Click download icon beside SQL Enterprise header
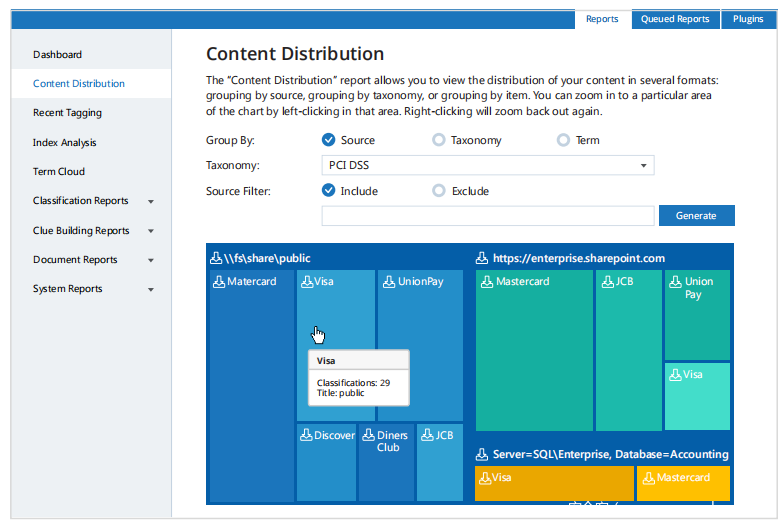This screenshot has height=527, width=784. click(482, 454)
